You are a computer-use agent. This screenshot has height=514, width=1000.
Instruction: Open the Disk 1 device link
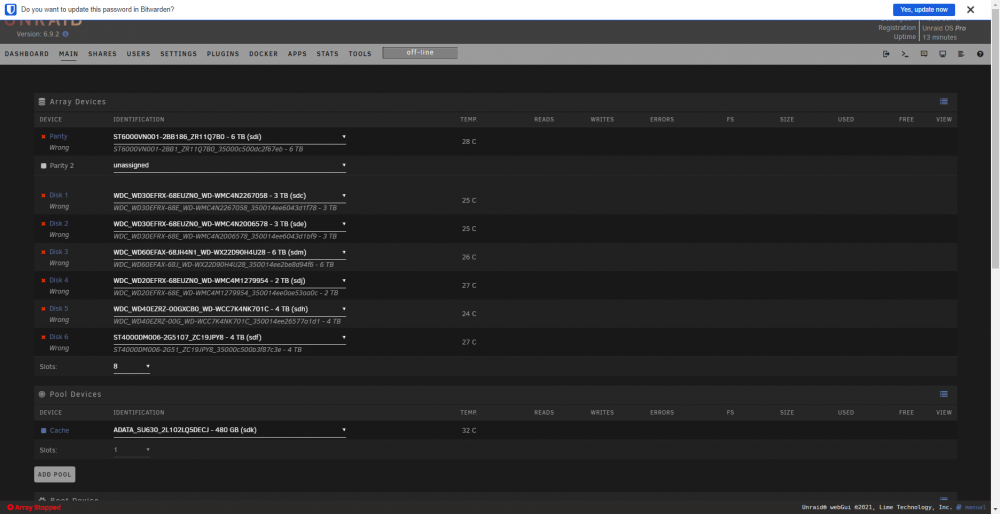tap(59, 195)
